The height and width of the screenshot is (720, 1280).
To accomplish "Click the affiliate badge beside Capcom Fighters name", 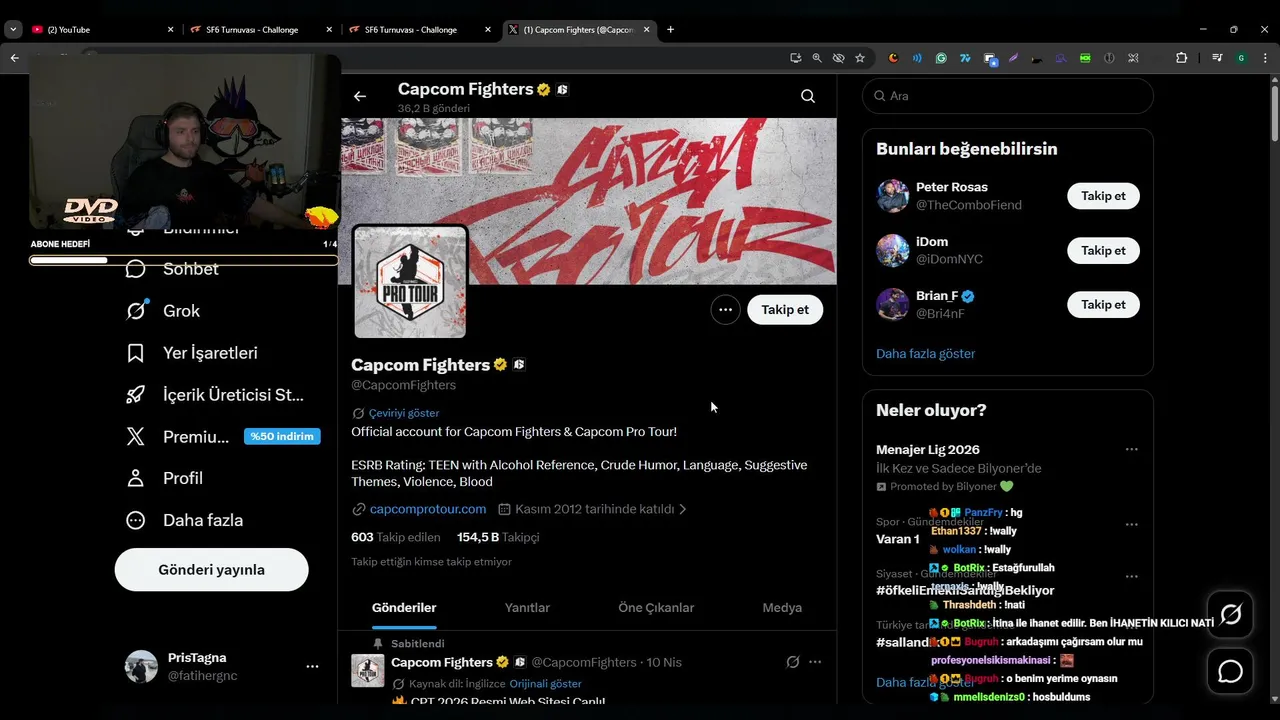I will [x=519, y=365].
